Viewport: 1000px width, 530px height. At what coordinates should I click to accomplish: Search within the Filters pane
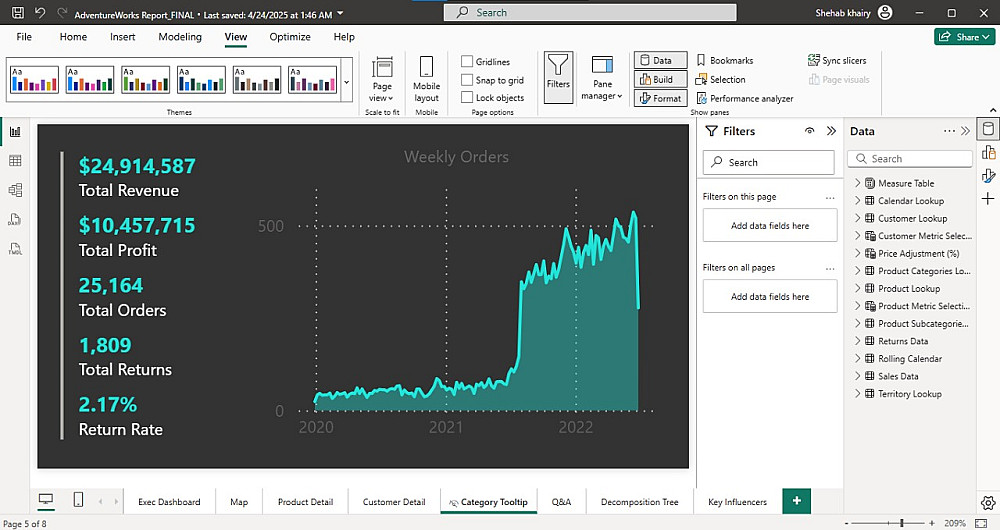pos(768,163)
